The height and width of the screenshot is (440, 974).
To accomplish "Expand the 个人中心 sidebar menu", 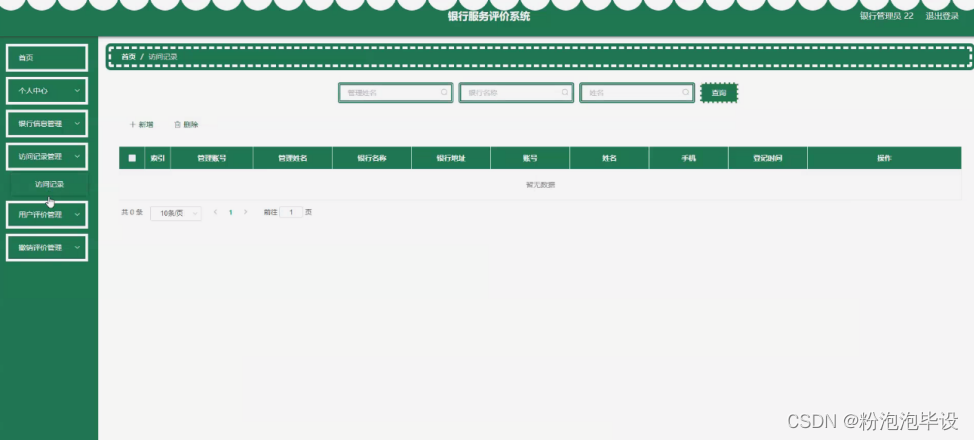I will 47,91.
